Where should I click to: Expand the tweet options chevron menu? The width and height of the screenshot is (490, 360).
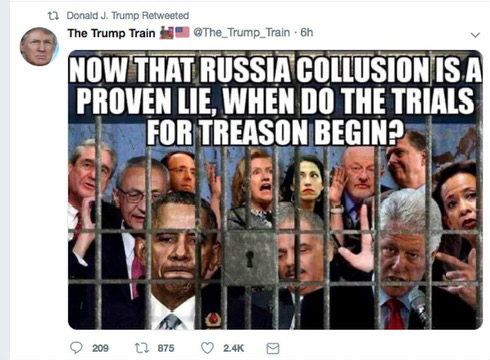[x=475, y=35]
